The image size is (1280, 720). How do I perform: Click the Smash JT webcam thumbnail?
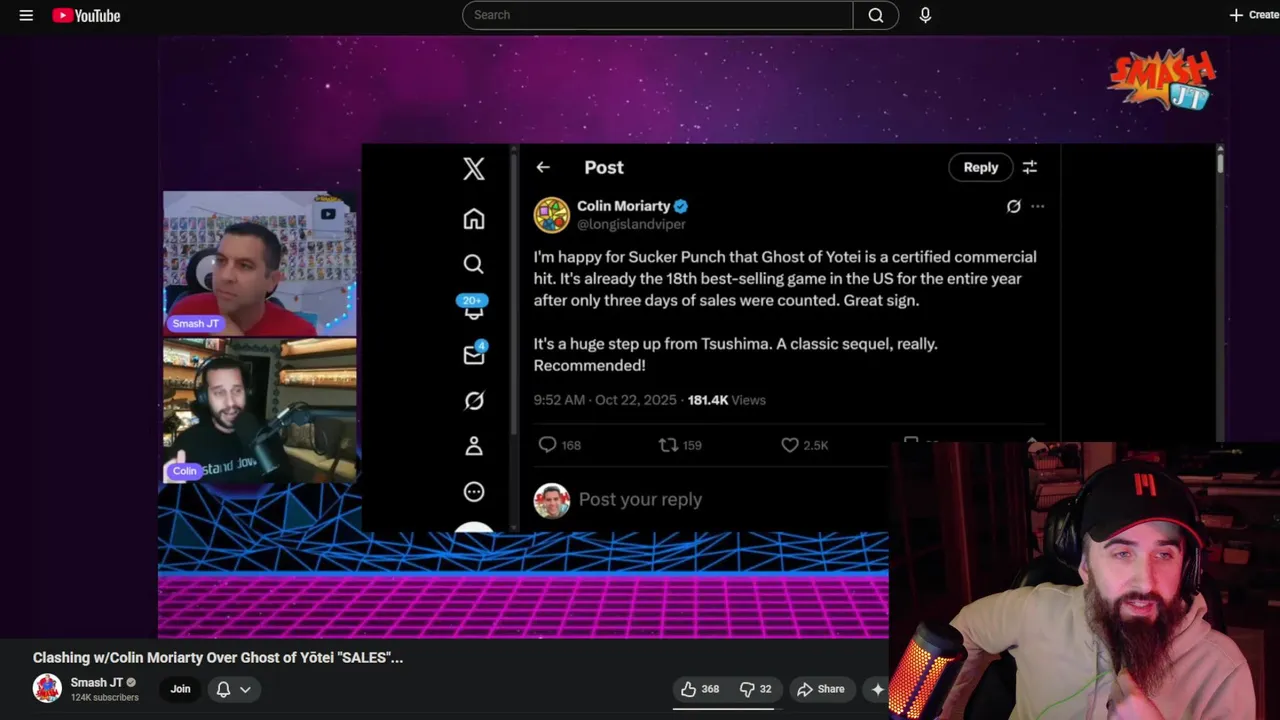point(260,263)
